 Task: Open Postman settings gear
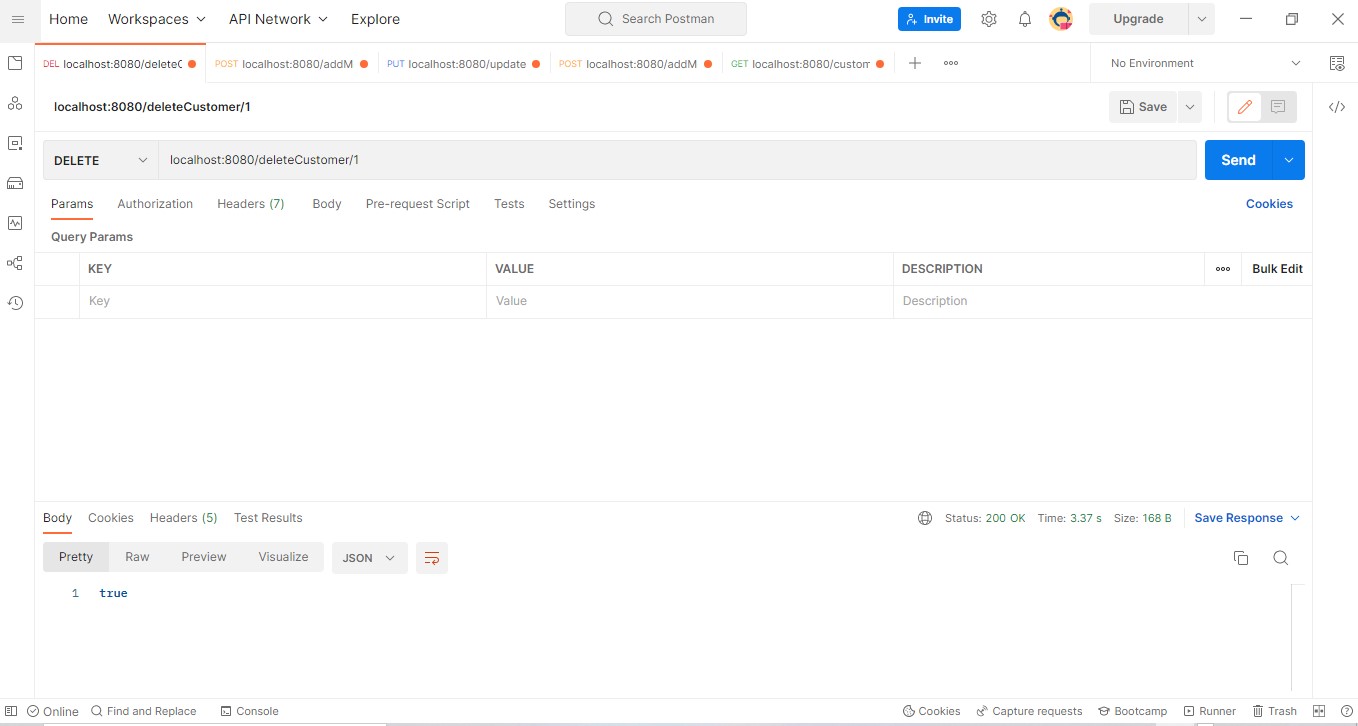click(988, 19)
